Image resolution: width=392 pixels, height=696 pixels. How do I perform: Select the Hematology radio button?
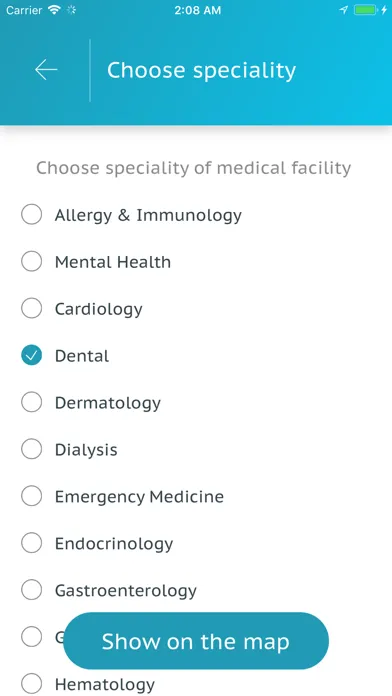(32, 684)
